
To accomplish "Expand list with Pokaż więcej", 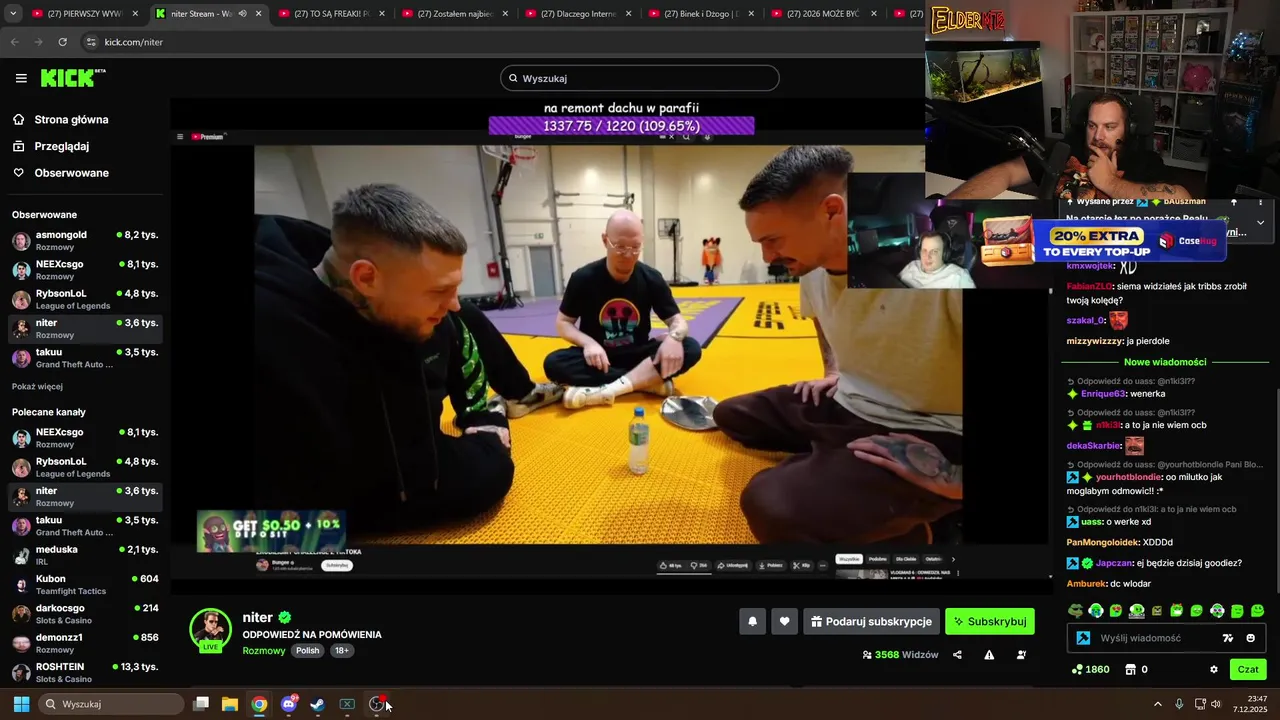I will tap(37, 386).
